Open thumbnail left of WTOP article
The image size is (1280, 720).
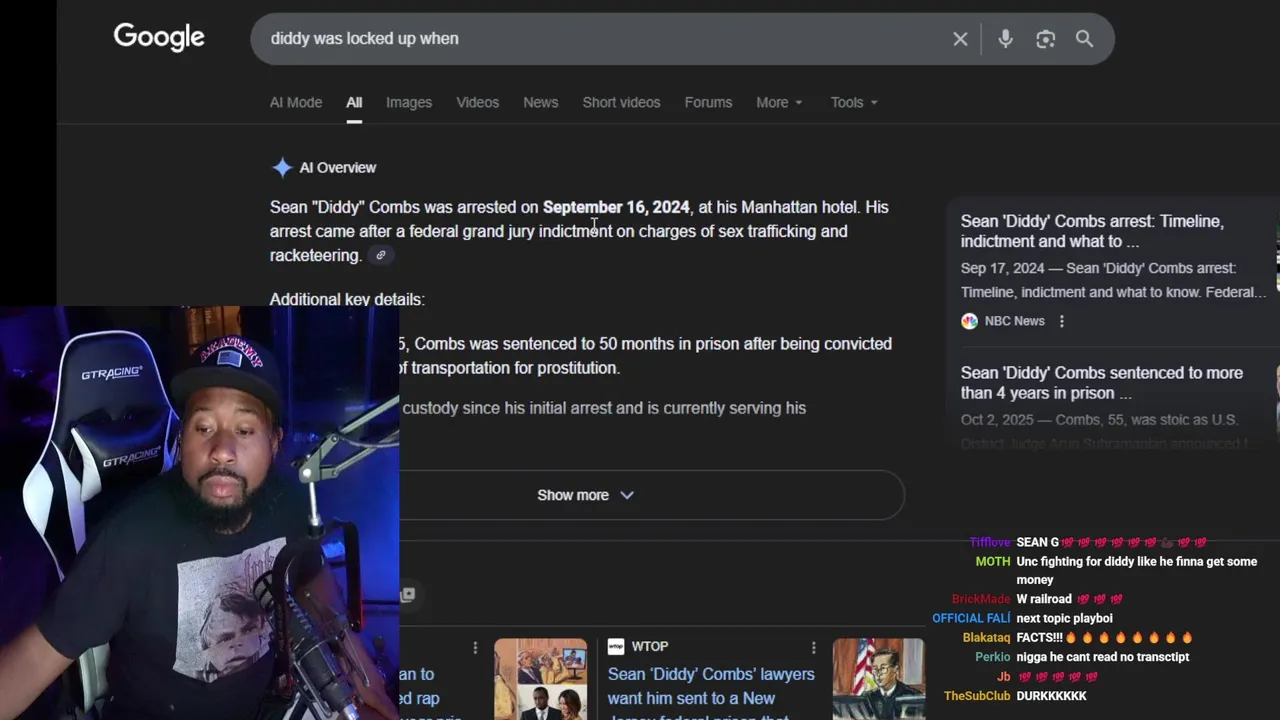click(x=540, y=679)
